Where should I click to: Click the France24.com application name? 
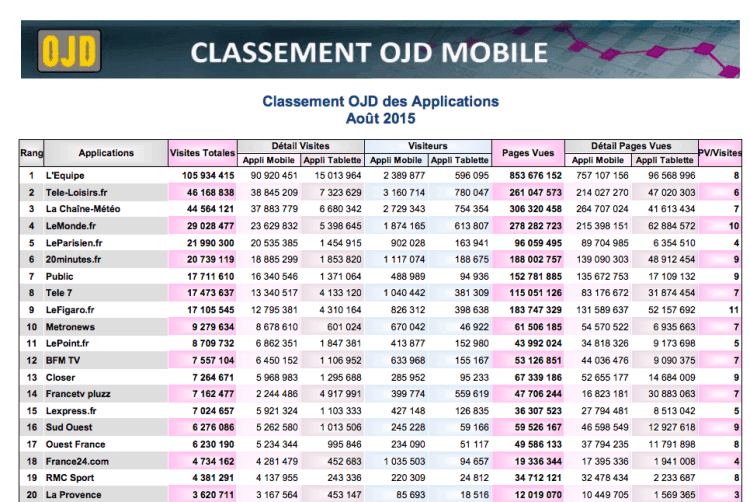pyautogui.click(x=77, y=461)
